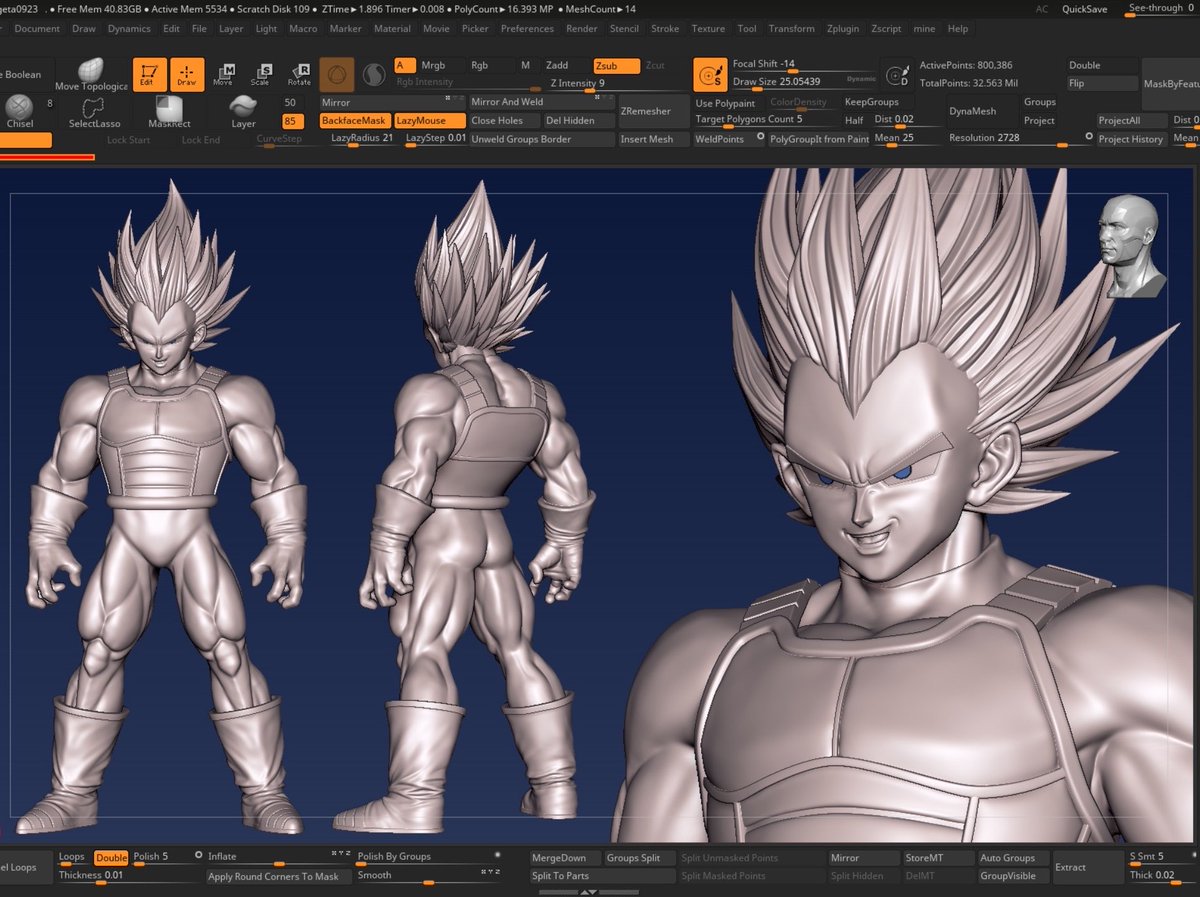
Task: Open the Zplugin menu
Action: [x=845, y=29]
